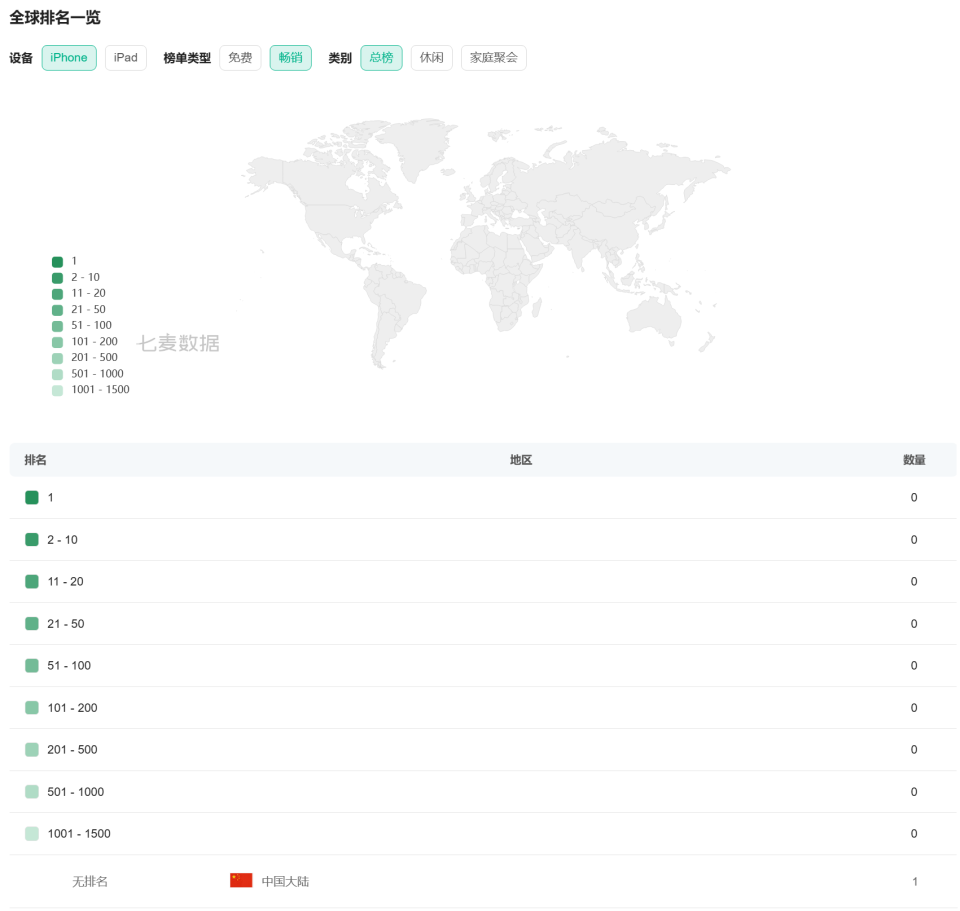Select the 畅销 chart type
960x911 pixels.
tap(290, 58)
